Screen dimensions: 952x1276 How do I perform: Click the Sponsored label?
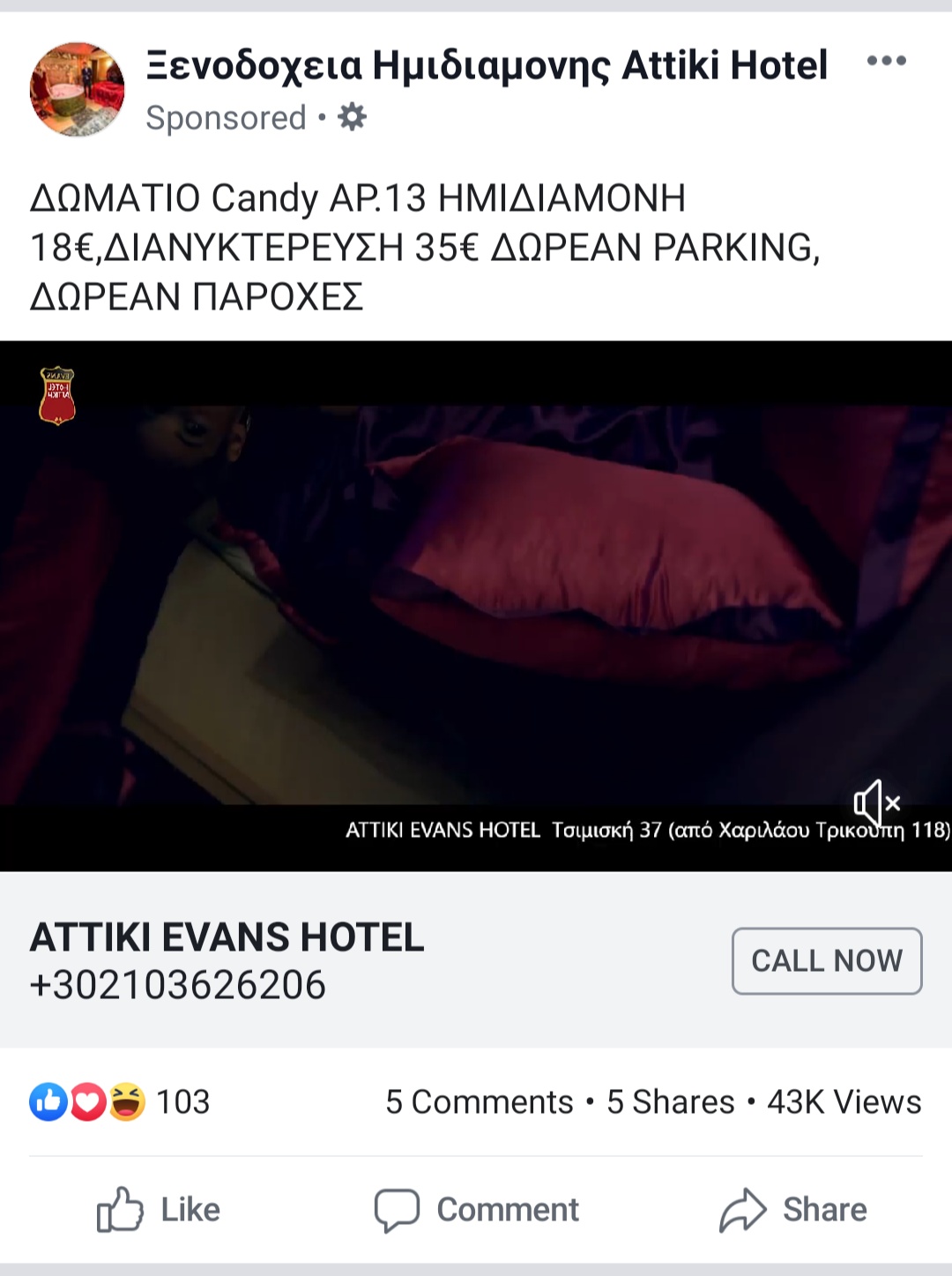click(226, 117)
